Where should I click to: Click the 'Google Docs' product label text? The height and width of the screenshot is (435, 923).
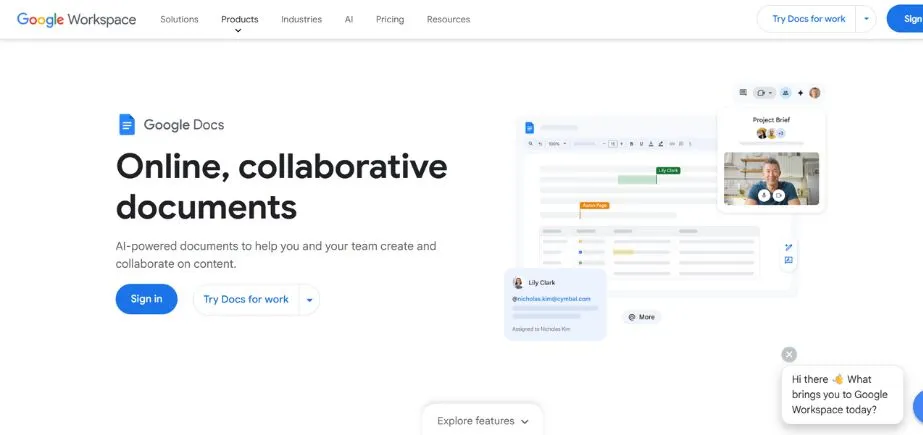(184, 125)
